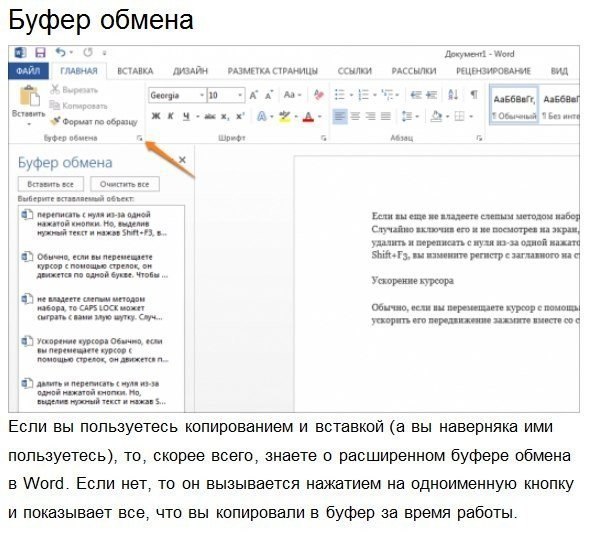This screenshot has height=537, width=610.
Task: Open the ФАЙЛ menu tab
Action: coord(28,71)
